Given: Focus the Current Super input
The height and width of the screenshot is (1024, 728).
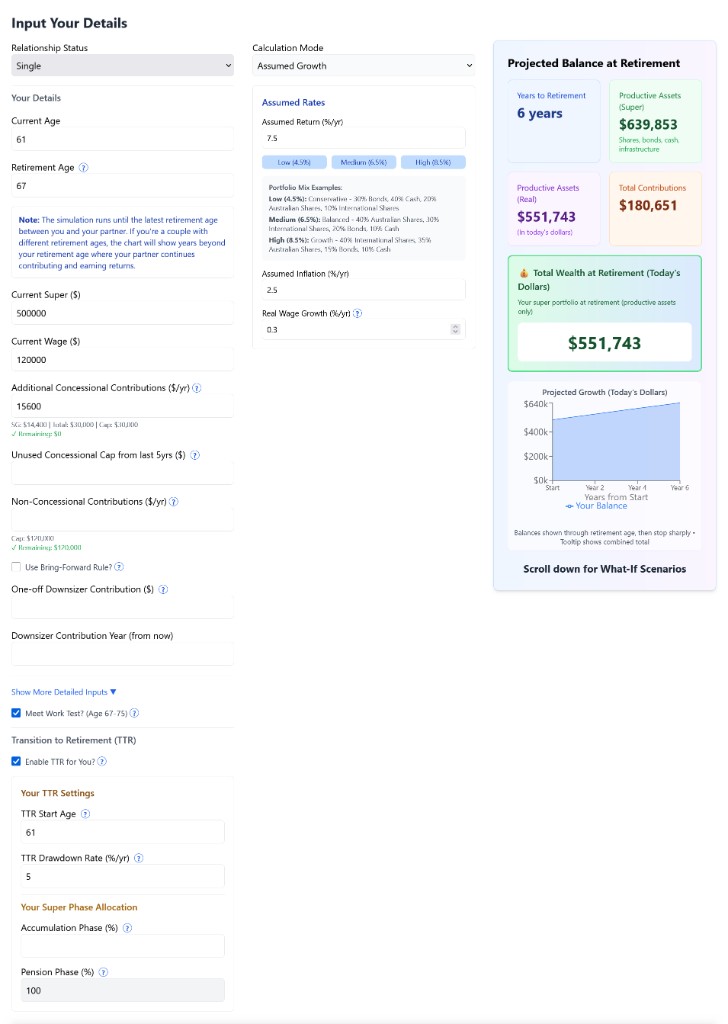Looking at the screenshot, I should [123, 313].
